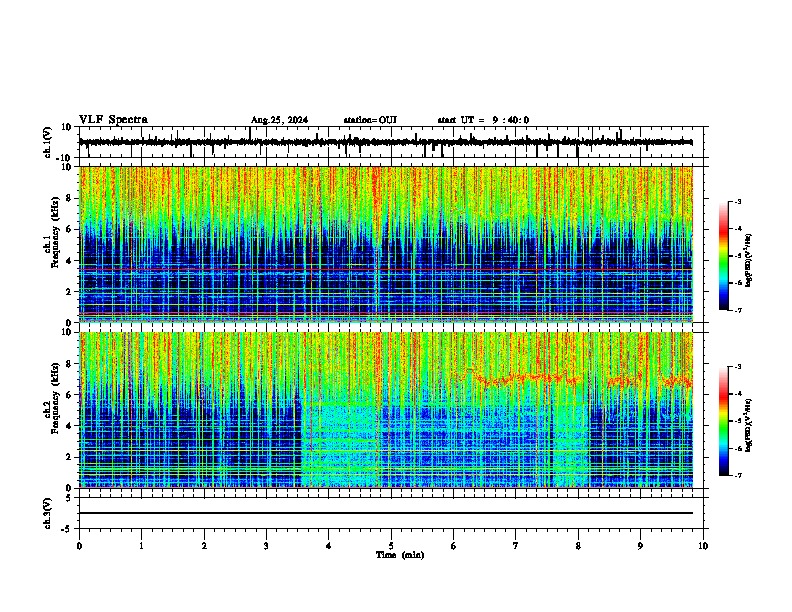Click the ch.1 spectrogram color bar
Screen dimensions: 792x612
click(x=724, y=256)
